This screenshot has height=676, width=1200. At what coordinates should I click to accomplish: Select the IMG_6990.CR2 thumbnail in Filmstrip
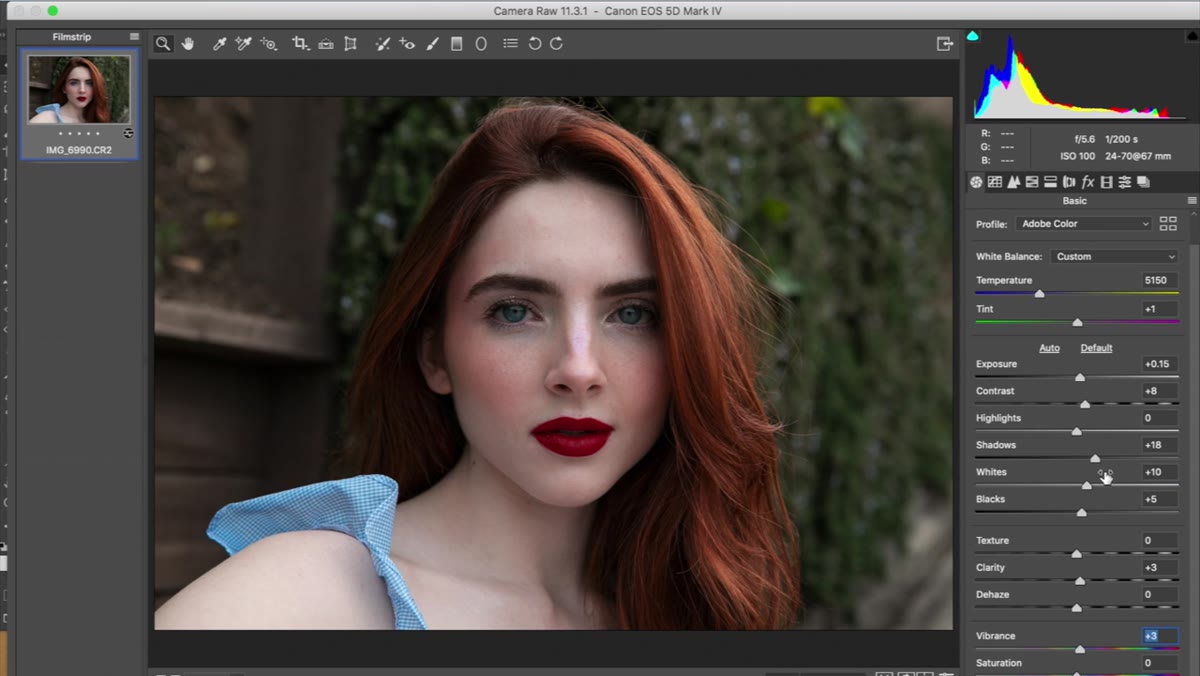click(79, 90)
